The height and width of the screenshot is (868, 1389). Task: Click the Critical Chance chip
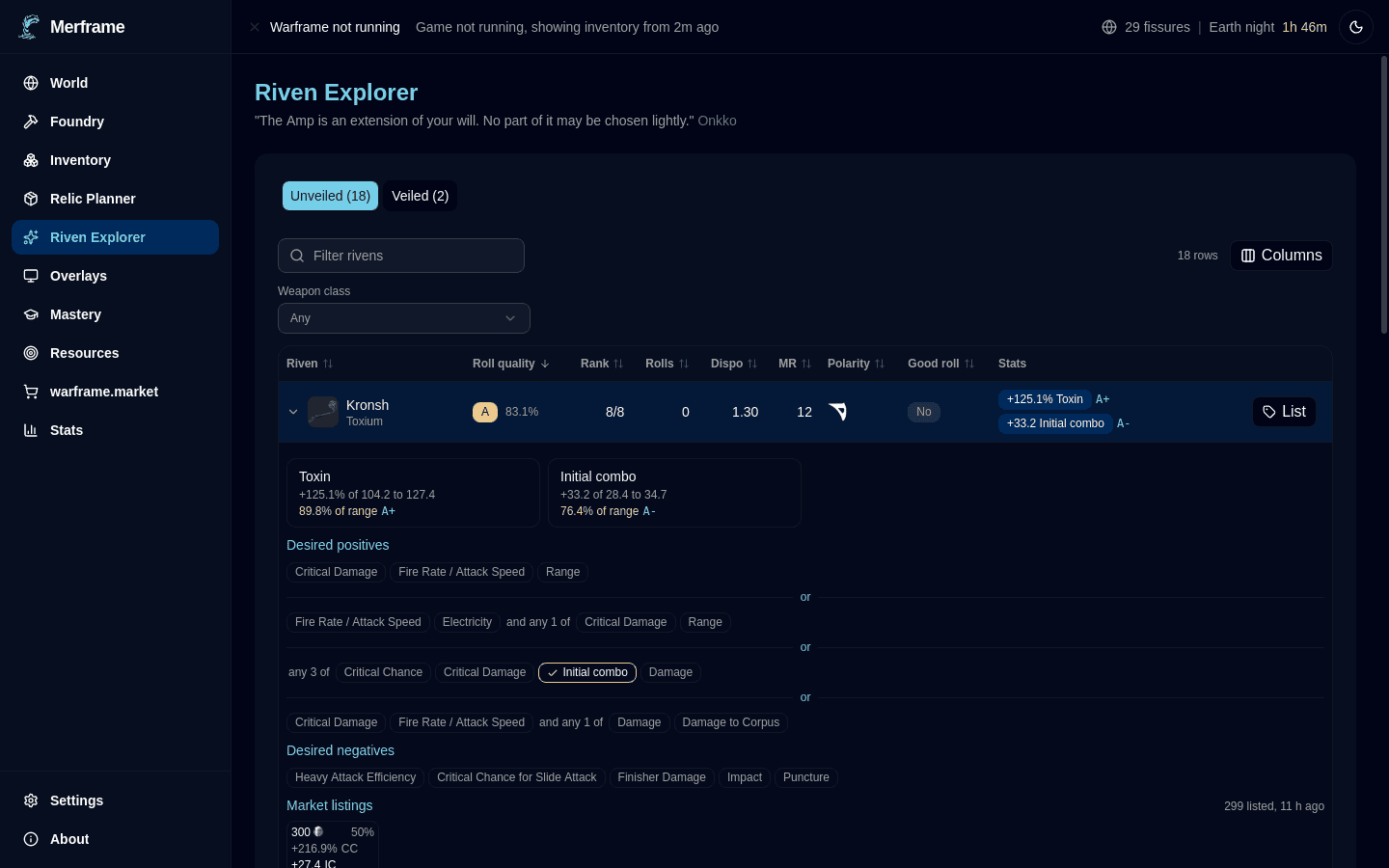coord(383,672)
